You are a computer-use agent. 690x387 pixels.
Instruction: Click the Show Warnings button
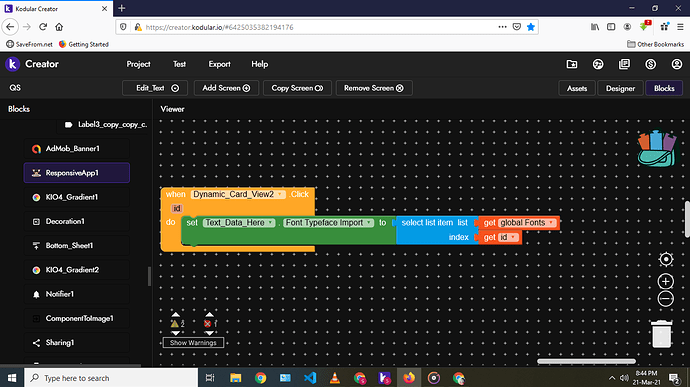[x=193, y=343]
